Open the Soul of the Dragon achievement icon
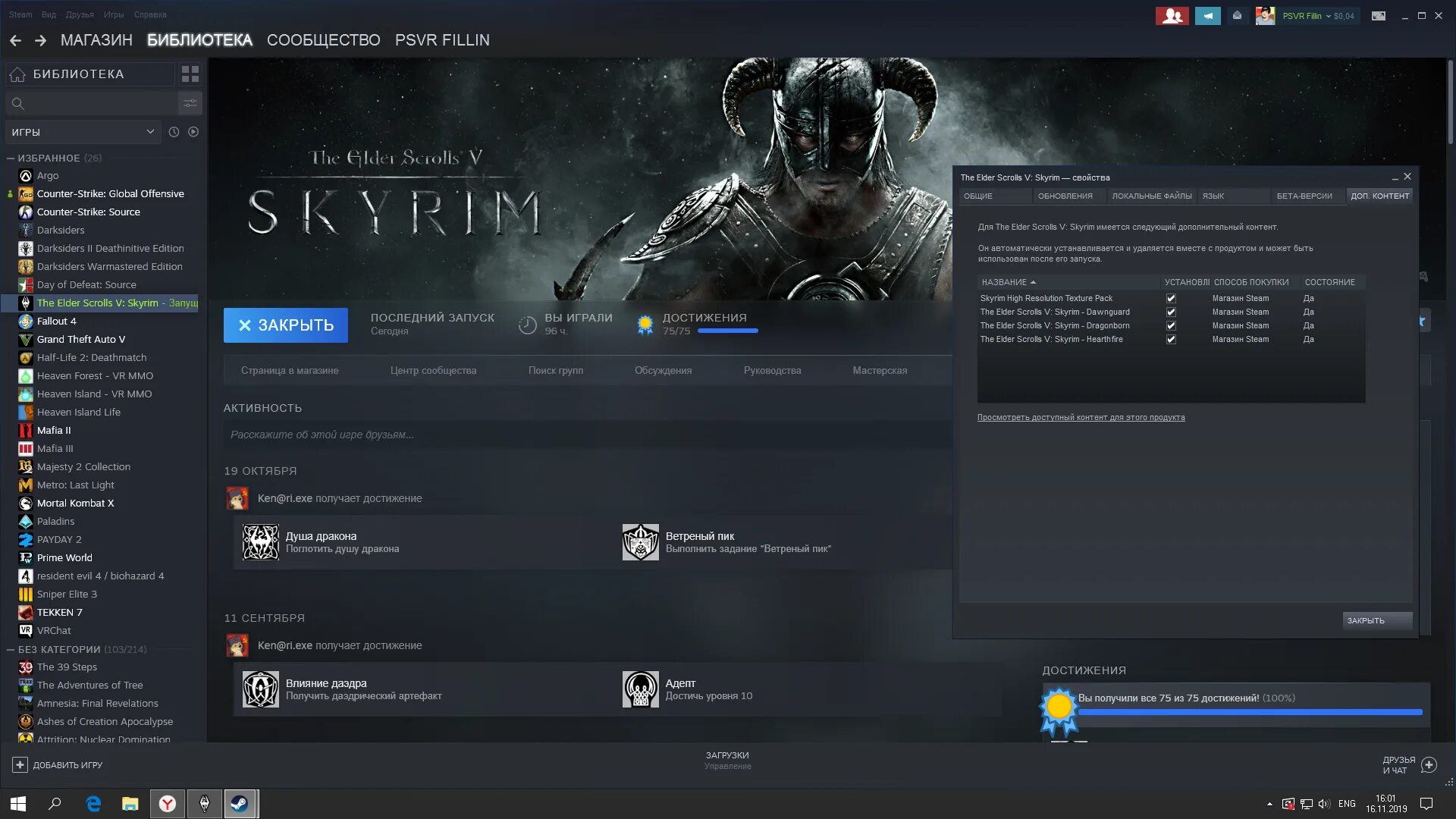 pyautogui.click(x=260, y=542)
